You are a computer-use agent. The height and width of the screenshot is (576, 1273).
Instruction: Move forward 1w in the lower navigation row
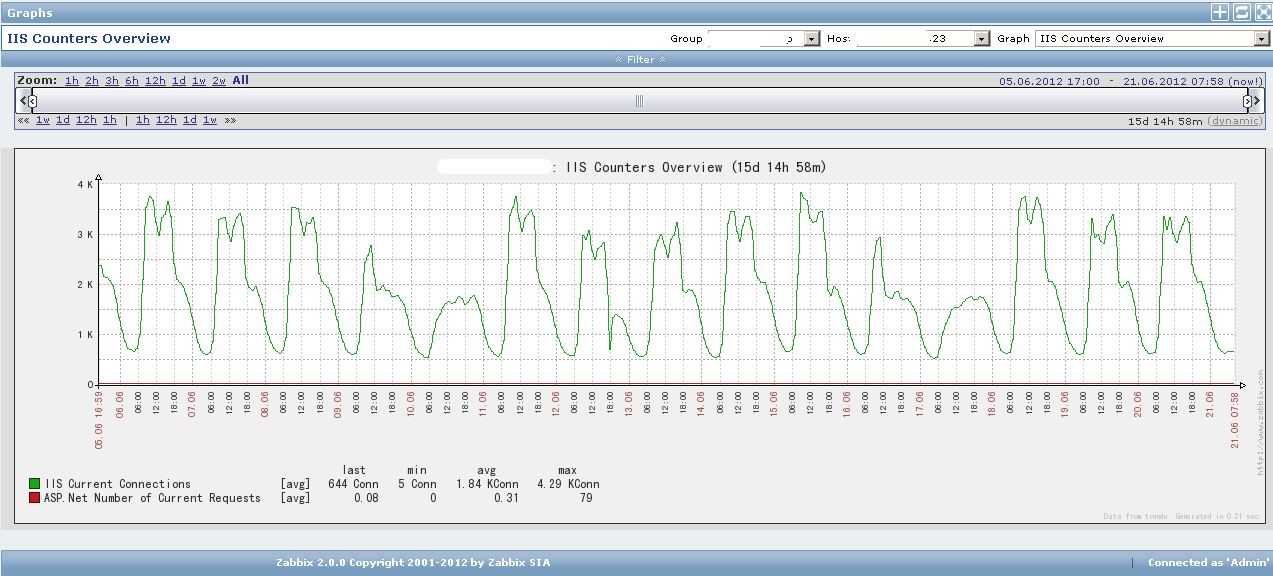point(210,120)
